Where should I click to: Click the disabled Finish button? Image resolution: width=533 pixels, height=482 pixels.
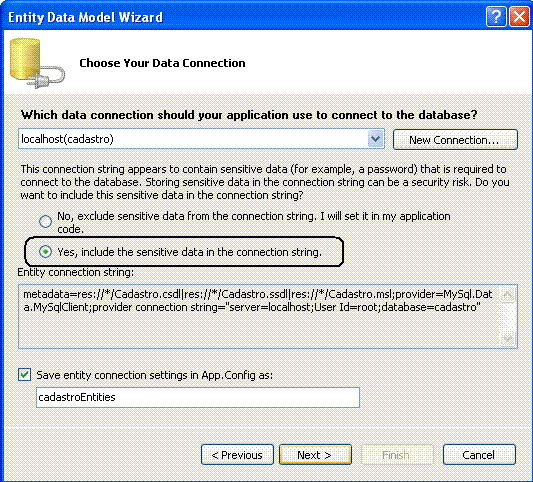pos(397,454)
